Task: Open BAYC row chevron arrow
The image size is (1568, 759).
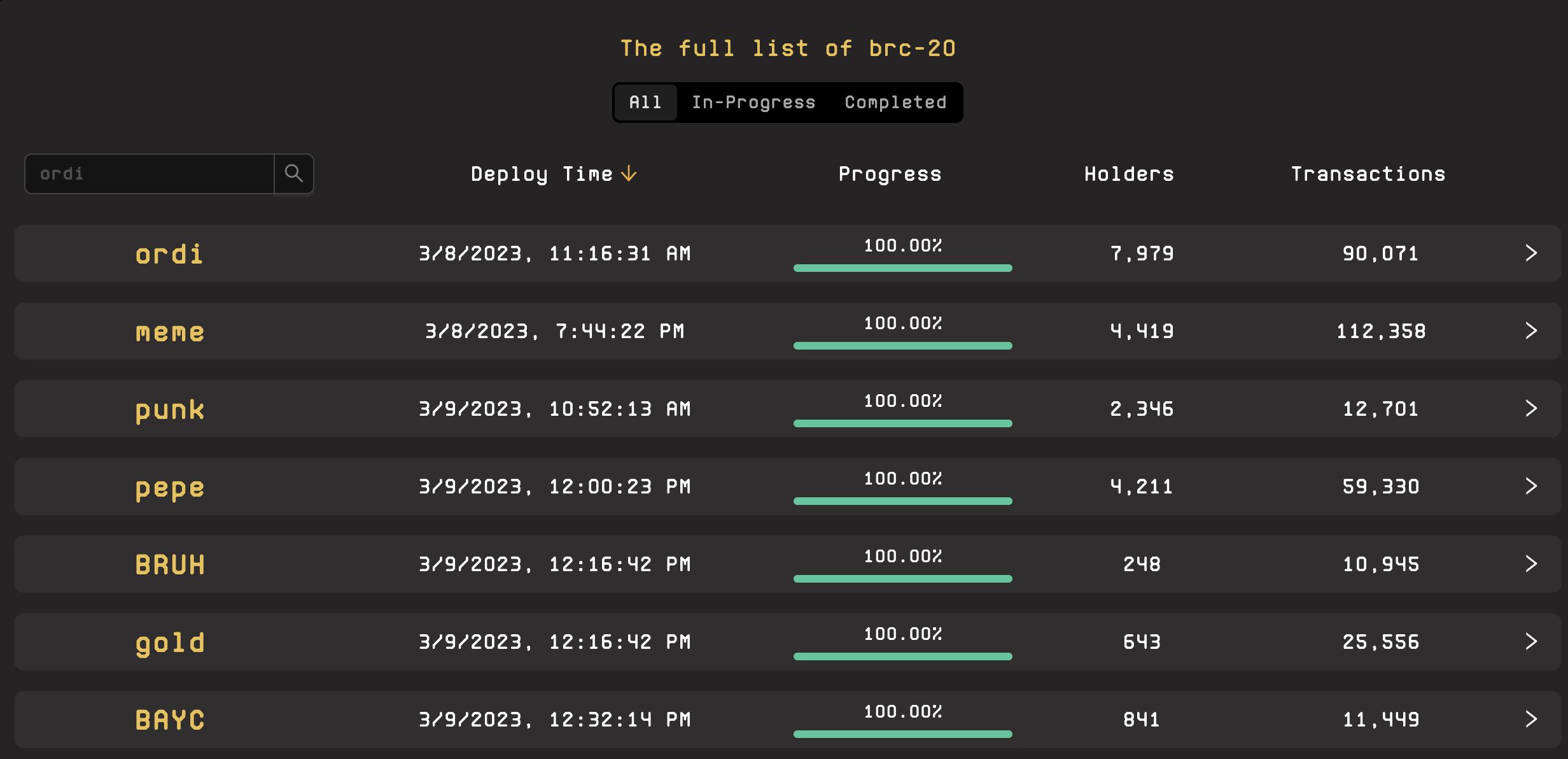Action: [x=1531, y=720]
